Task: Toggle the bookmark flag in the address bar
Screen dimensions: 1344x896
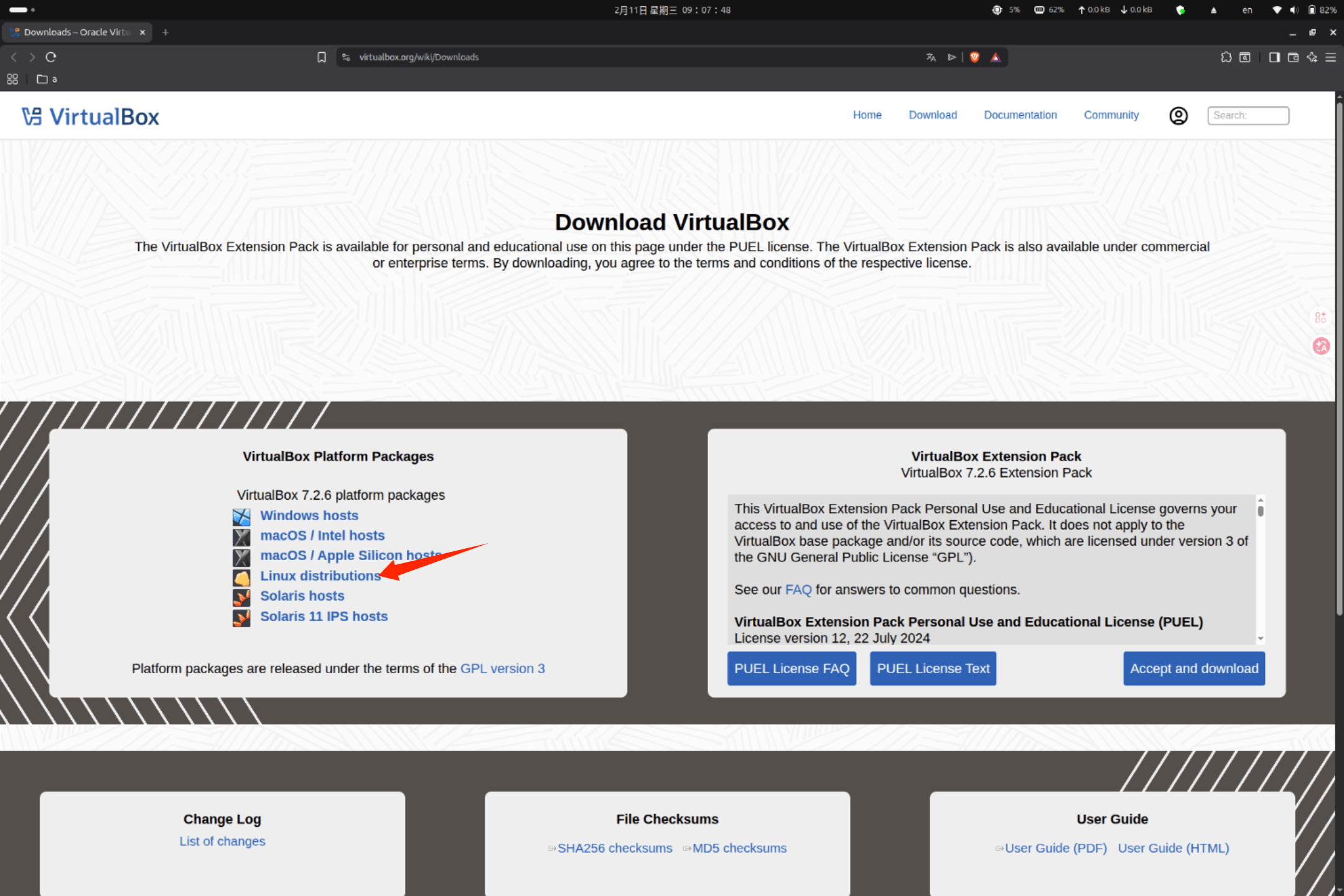Action: (x=322, y=57)
